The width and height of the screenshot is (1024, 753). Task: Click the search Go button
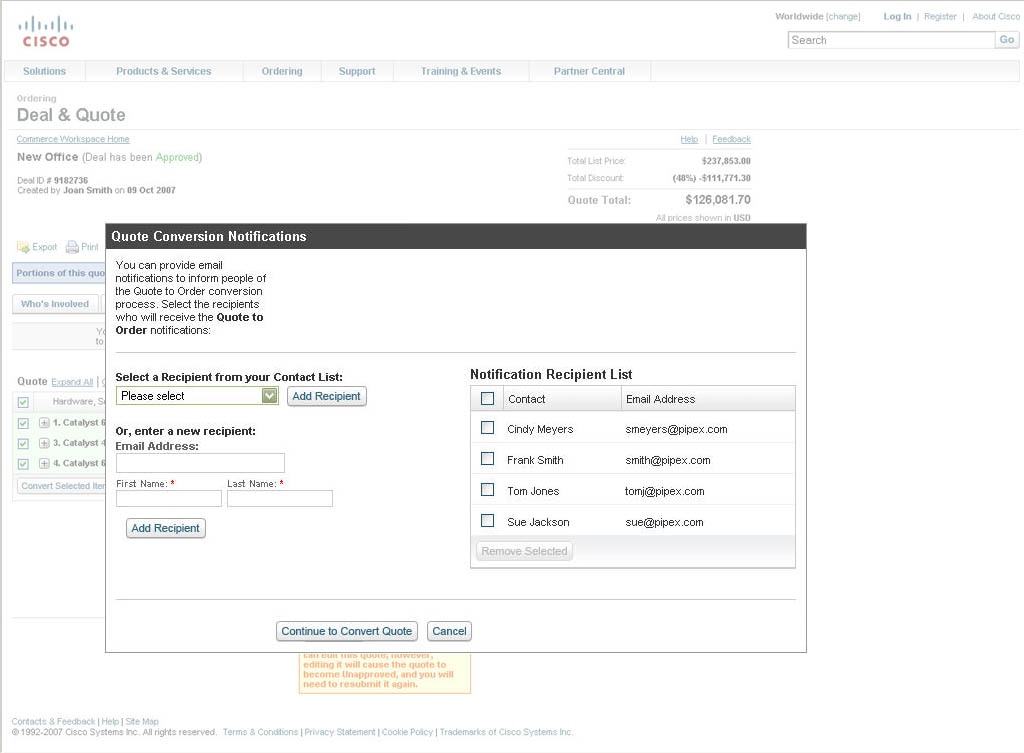click(x=1007, y=40)
